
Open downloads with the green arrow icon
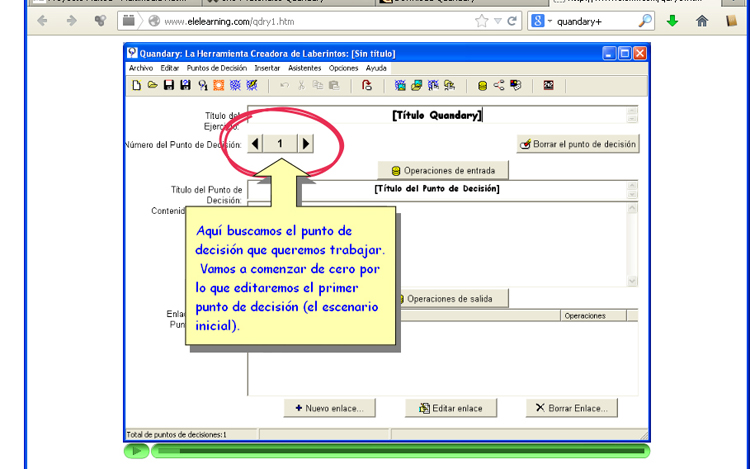673,21
